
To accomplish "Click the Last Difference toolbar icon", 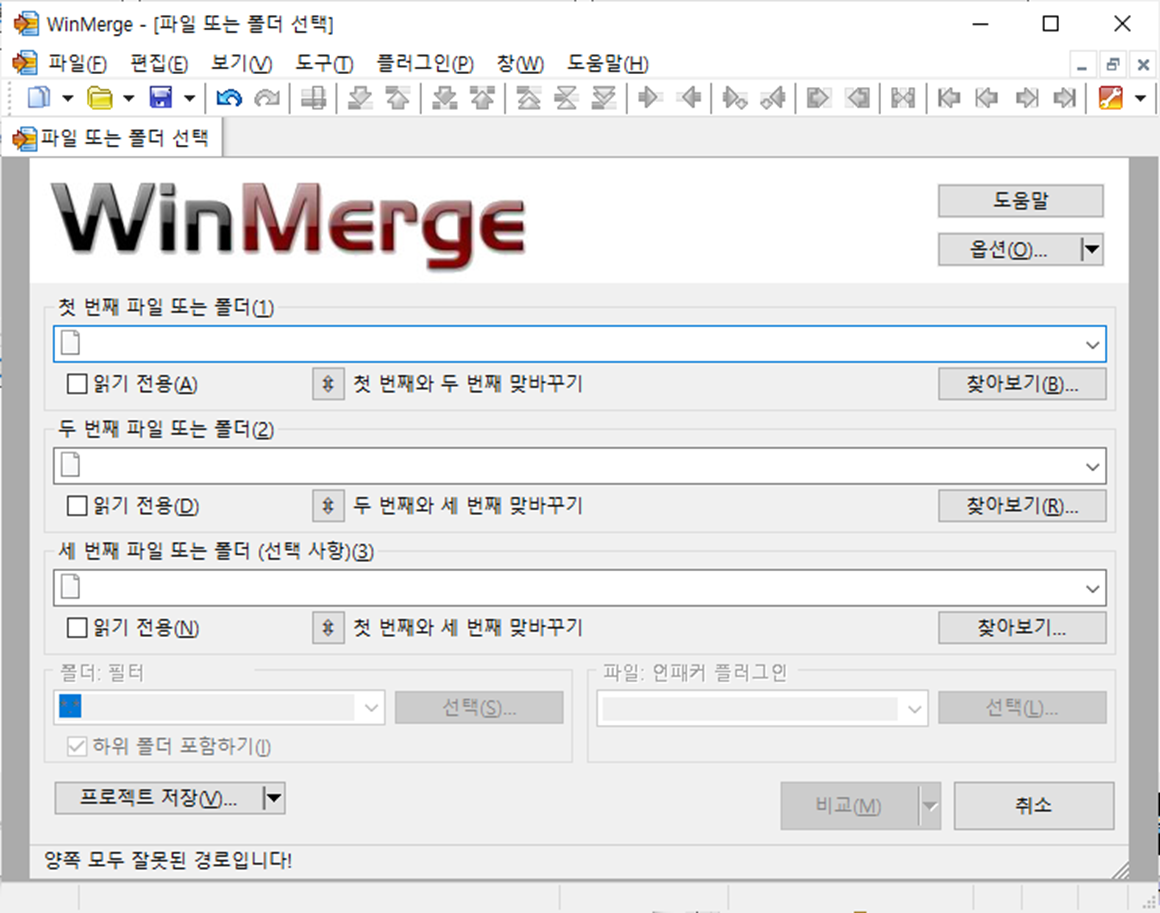I will coord(604,98).
